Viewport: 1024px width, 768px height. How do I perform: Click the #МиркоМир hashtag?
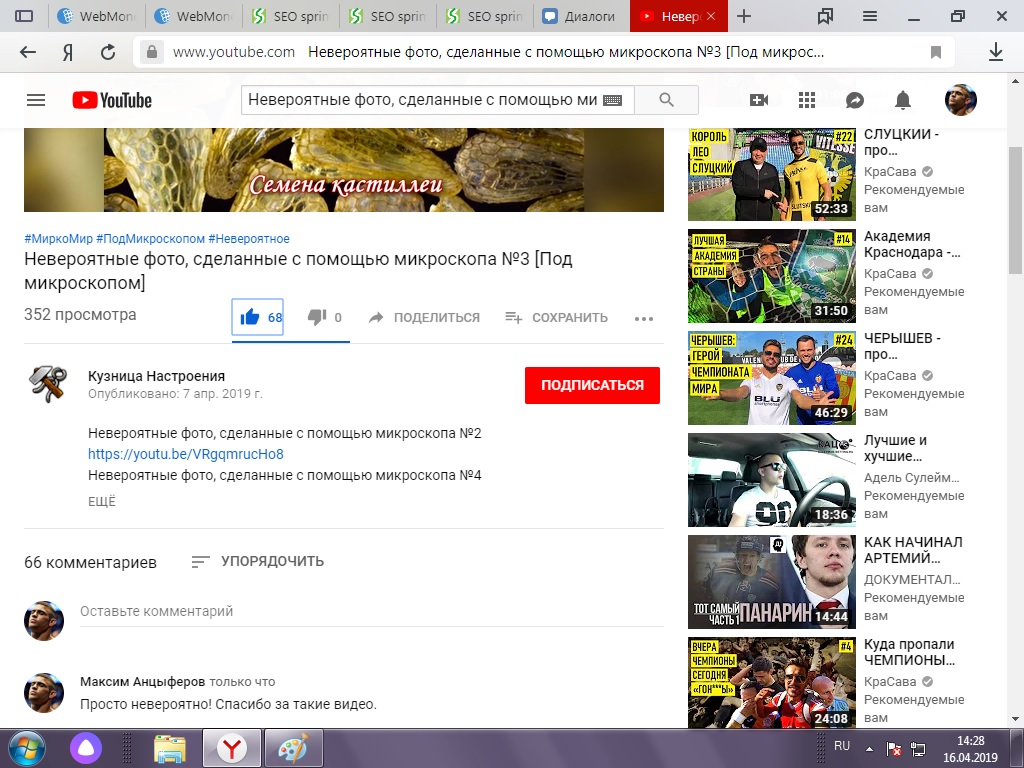(59, 239)
